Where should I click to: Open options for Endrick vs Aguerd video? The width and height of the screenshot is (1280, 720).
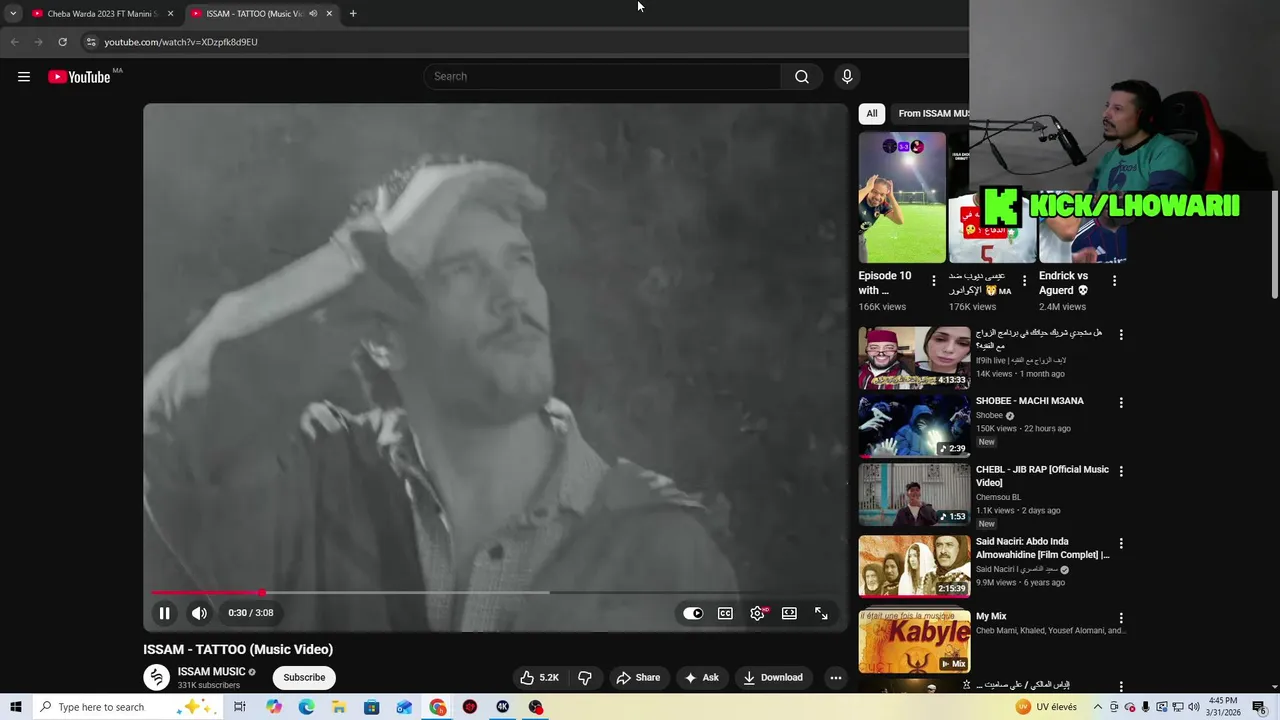pyautogui.click(x=1114, y=281)
